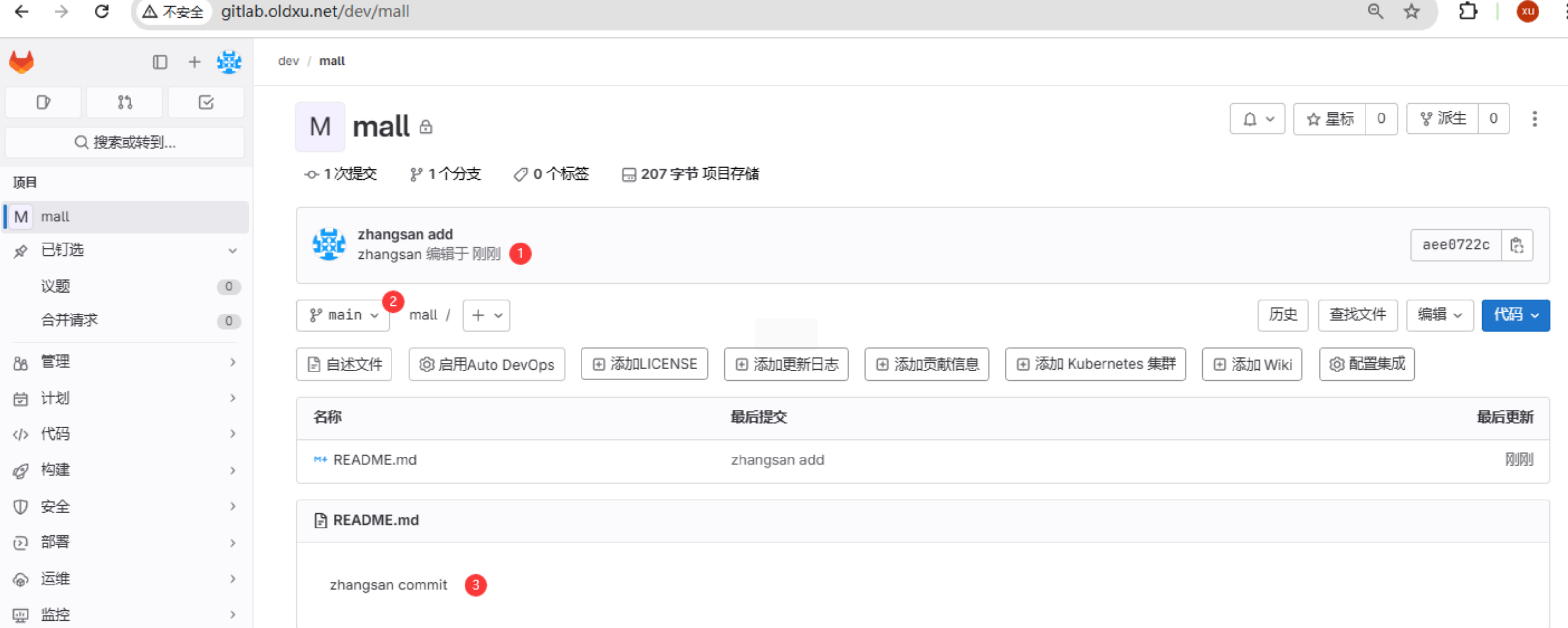Open the assigned issues shortcut icon
This screenshot has height=628, width=1568.
(43, 101)
